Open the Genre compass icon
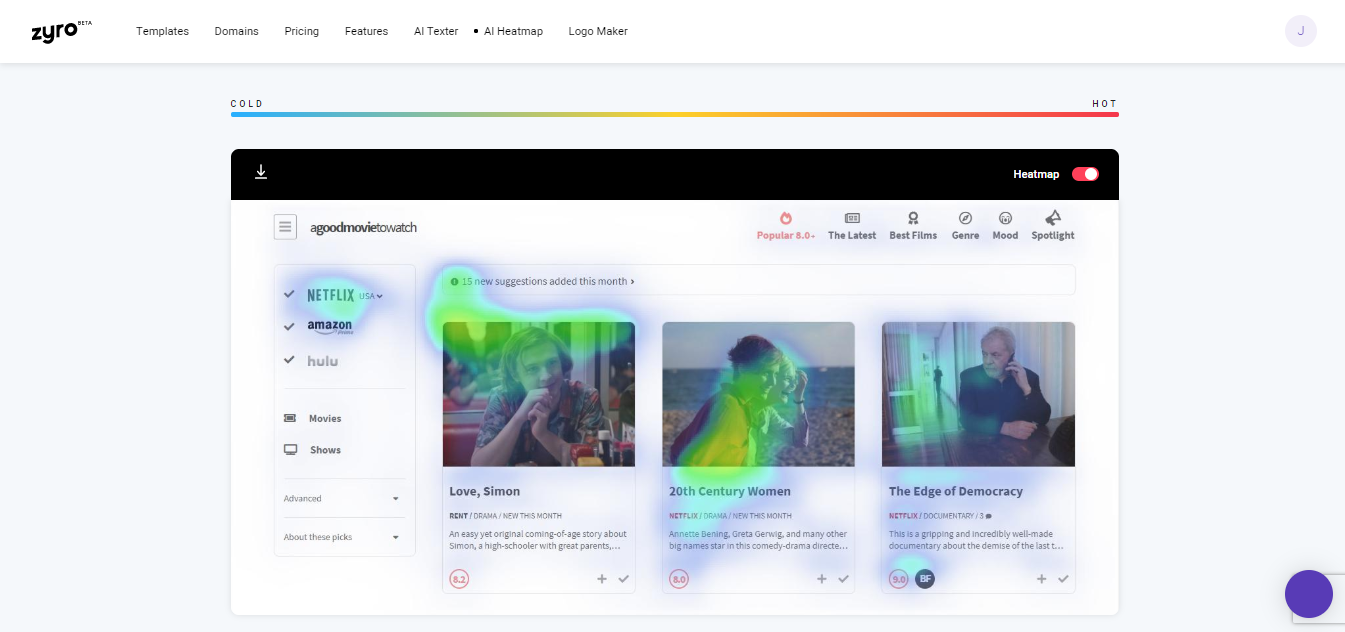This screenshot has width=1345, height=632. pos(965,218)
